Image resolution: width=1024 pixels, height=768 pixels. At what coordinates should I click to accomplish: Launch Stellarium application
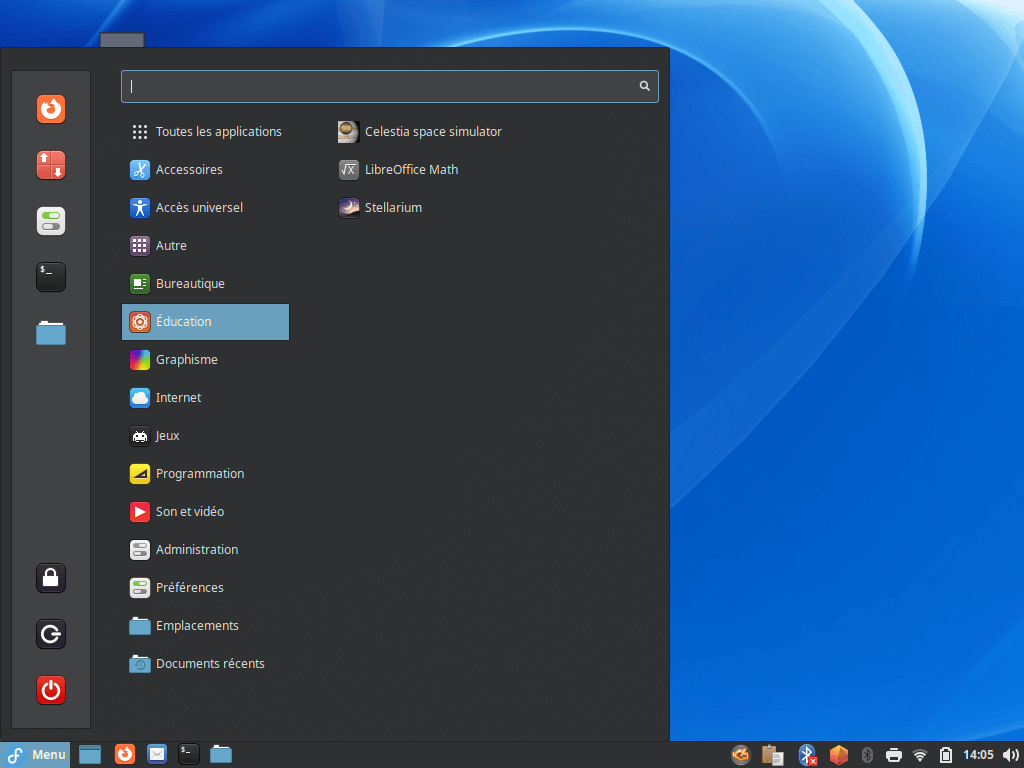[380, 208]
